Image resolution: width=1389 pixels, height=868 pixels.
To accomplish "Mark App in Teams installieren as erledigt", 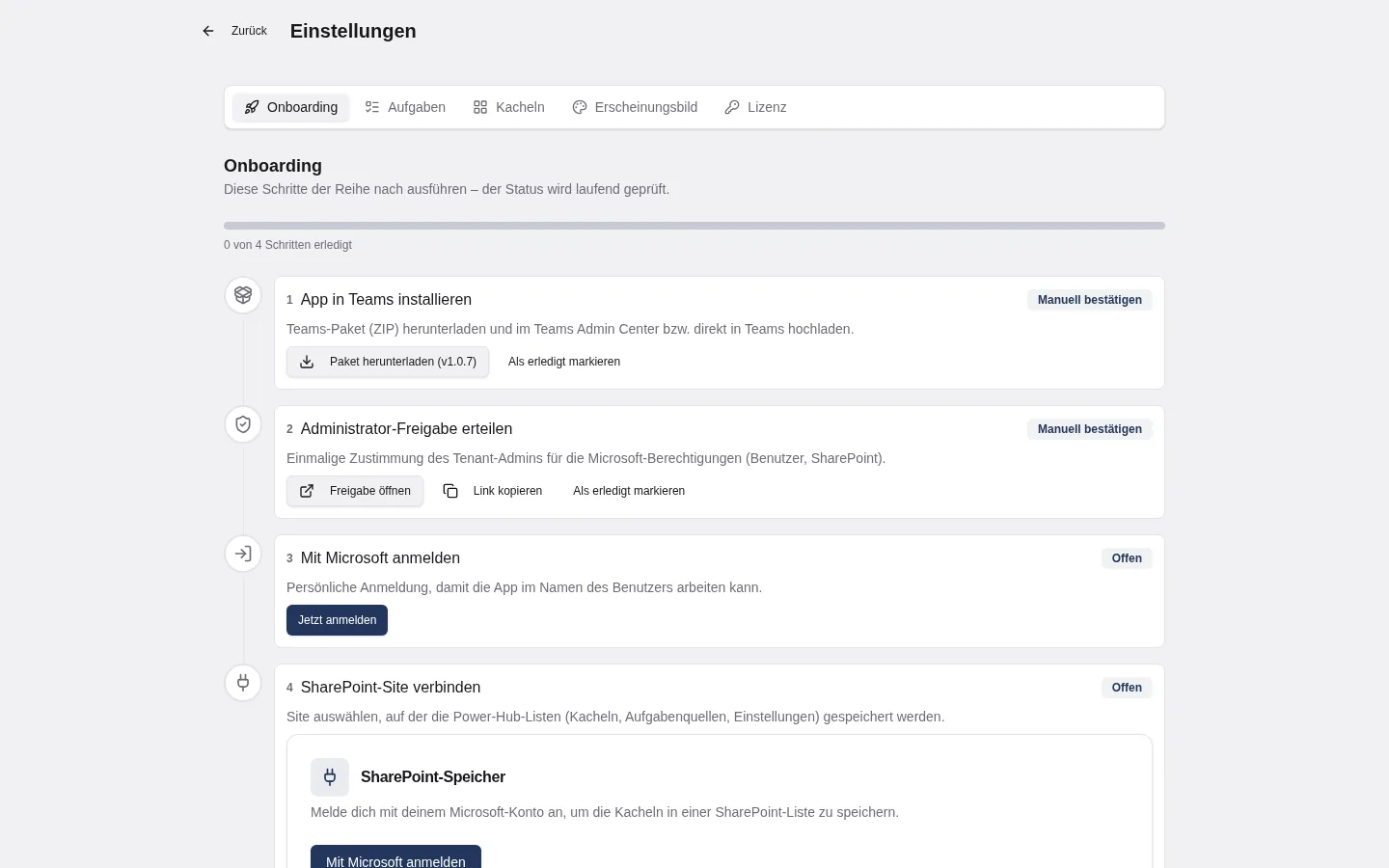I will coord(564,362).
